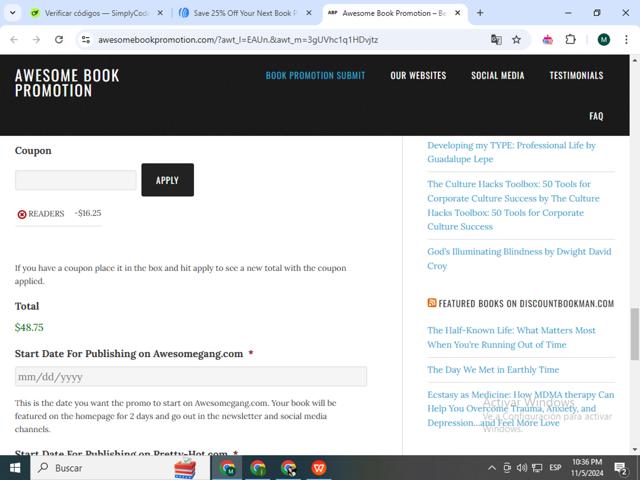Click the colorful extension icon beside star
This screenshot has height=480, width=640.
click(x=548, y=40)
